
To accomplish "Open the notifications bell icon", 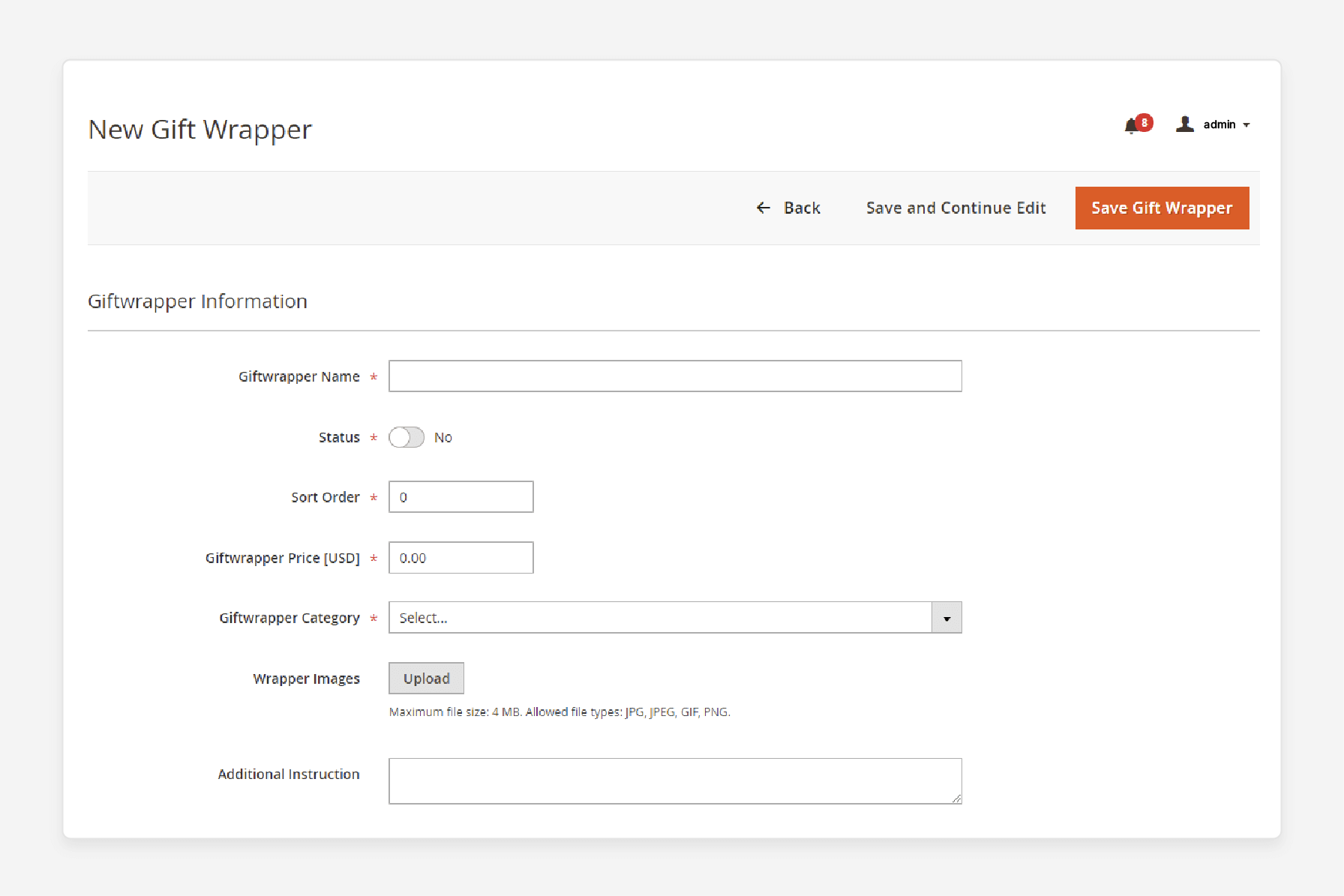I will coord(1131,127).
